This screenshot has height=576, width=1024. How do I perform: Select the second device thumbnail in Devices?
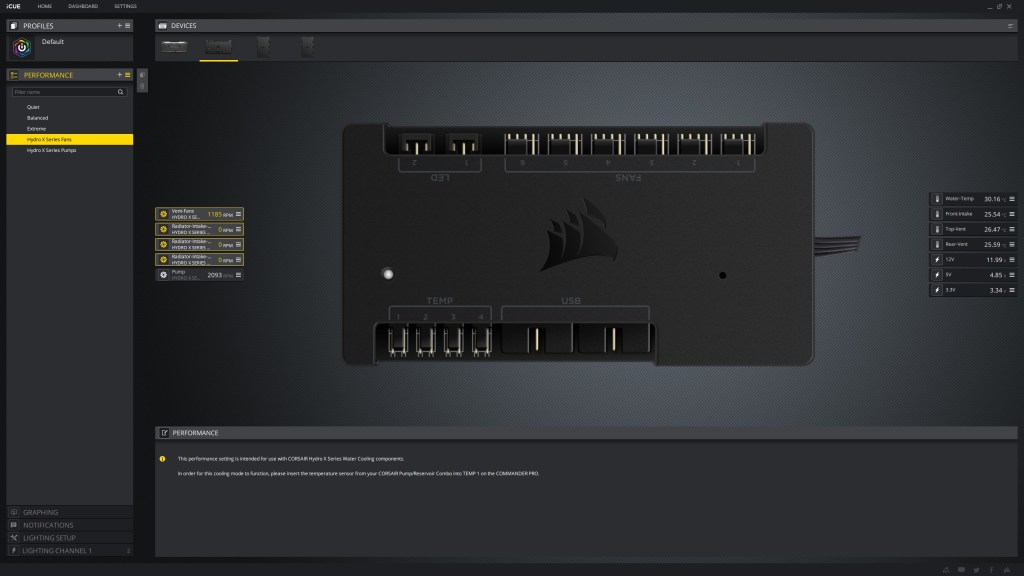218,46
